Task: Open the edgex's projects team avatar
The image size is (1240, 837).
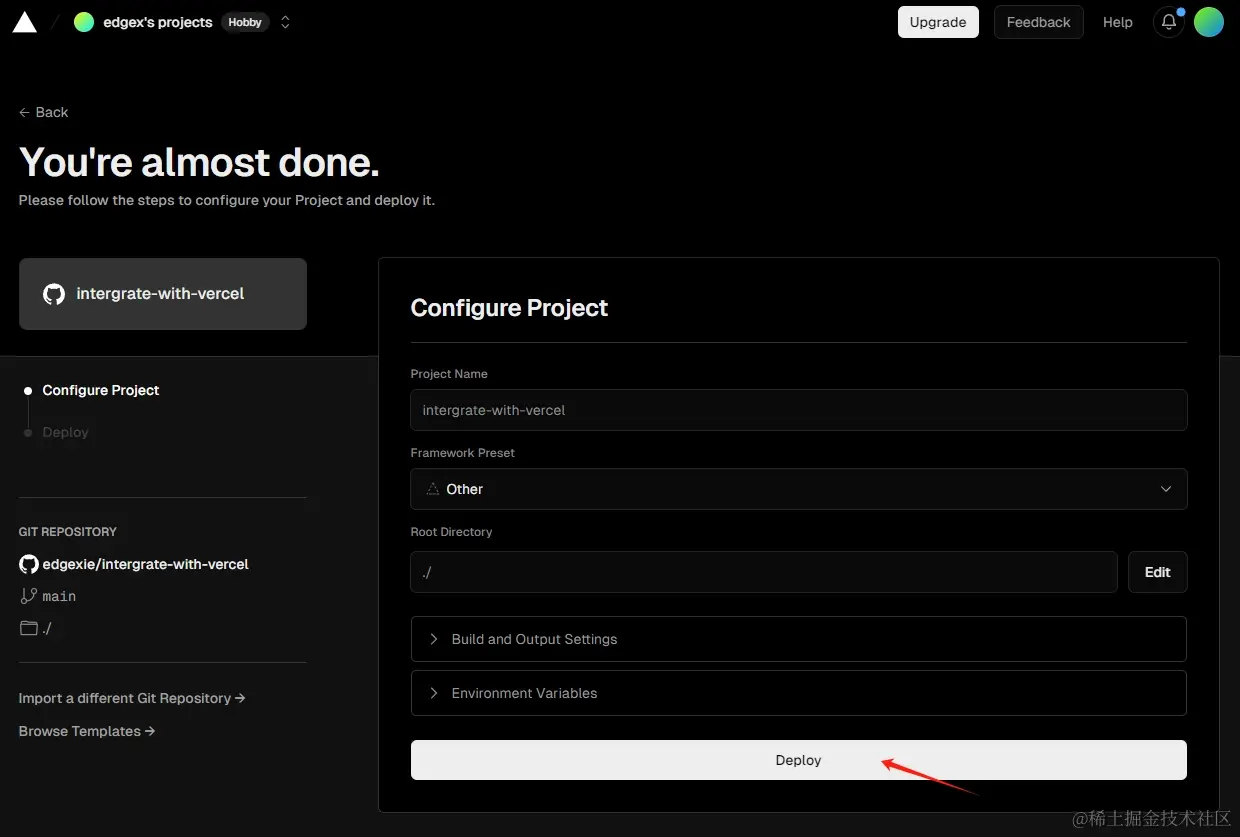Action: (84, 22)
